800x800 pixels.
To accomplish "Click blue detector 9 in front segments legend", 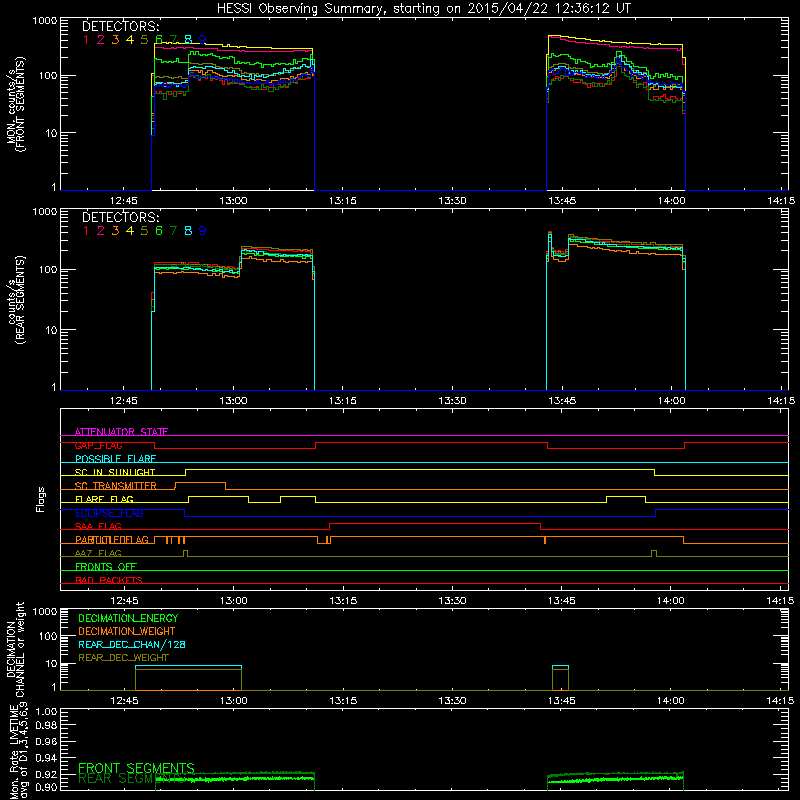I will coord(203,40).
